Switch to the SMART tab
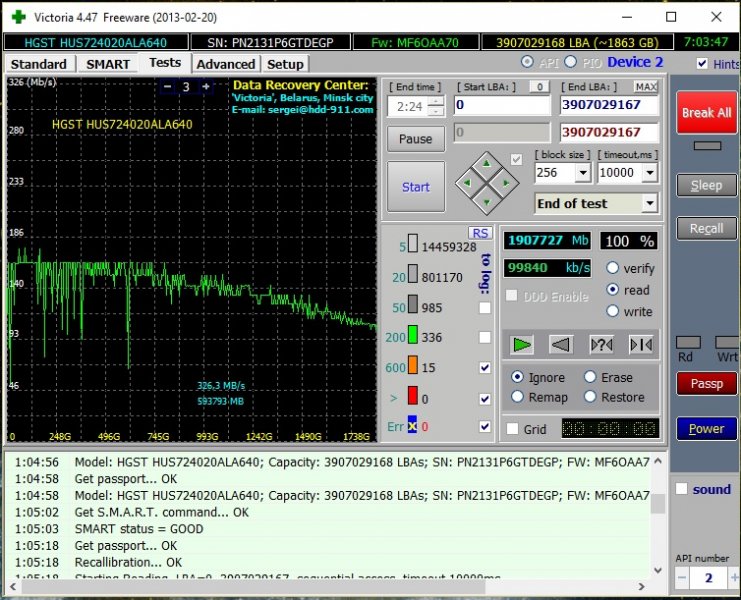Screen dimensions: 741x600 coord(107,64)
